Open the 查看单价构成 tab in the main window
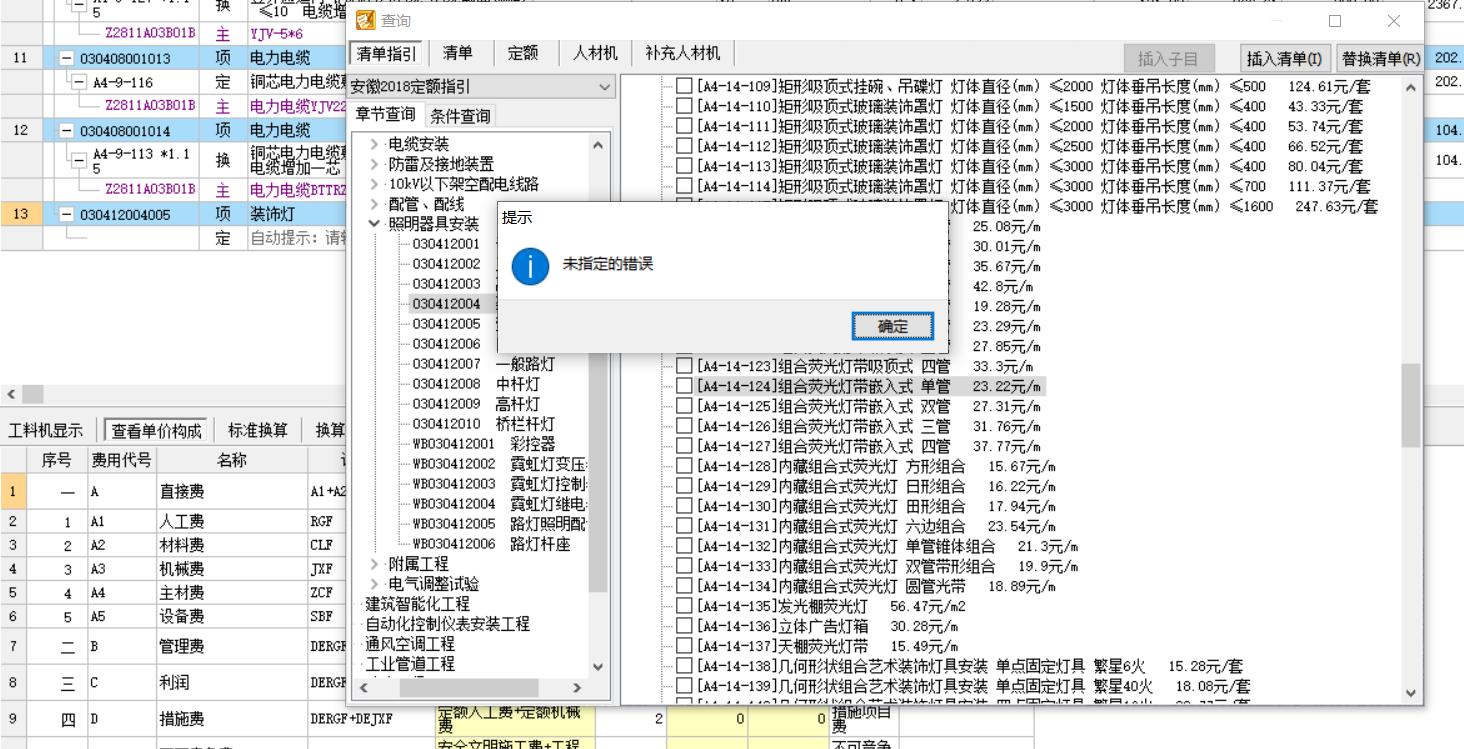 156,430
